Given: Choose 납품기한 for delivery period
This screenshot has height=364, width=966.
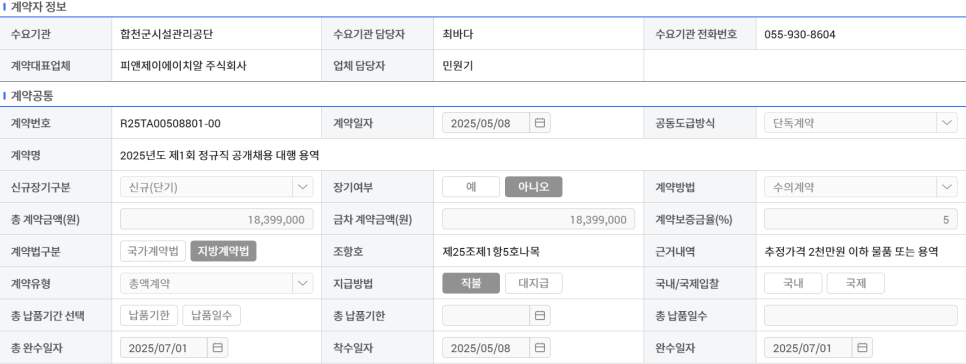Looking at the screenshot, I should point(148,315).
